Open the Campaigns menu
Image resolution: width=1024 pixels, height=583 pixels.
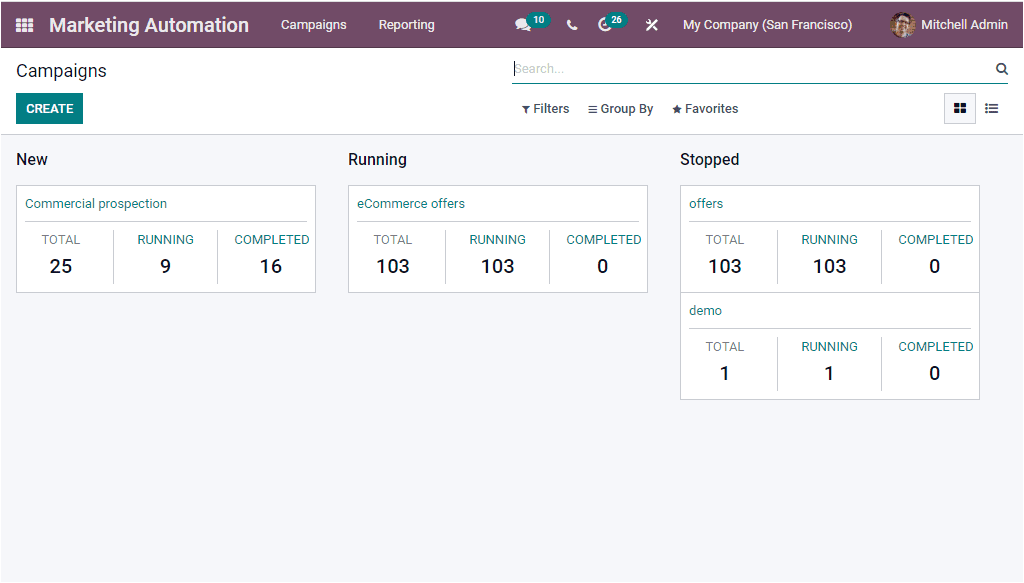click(x=313, y=25)
